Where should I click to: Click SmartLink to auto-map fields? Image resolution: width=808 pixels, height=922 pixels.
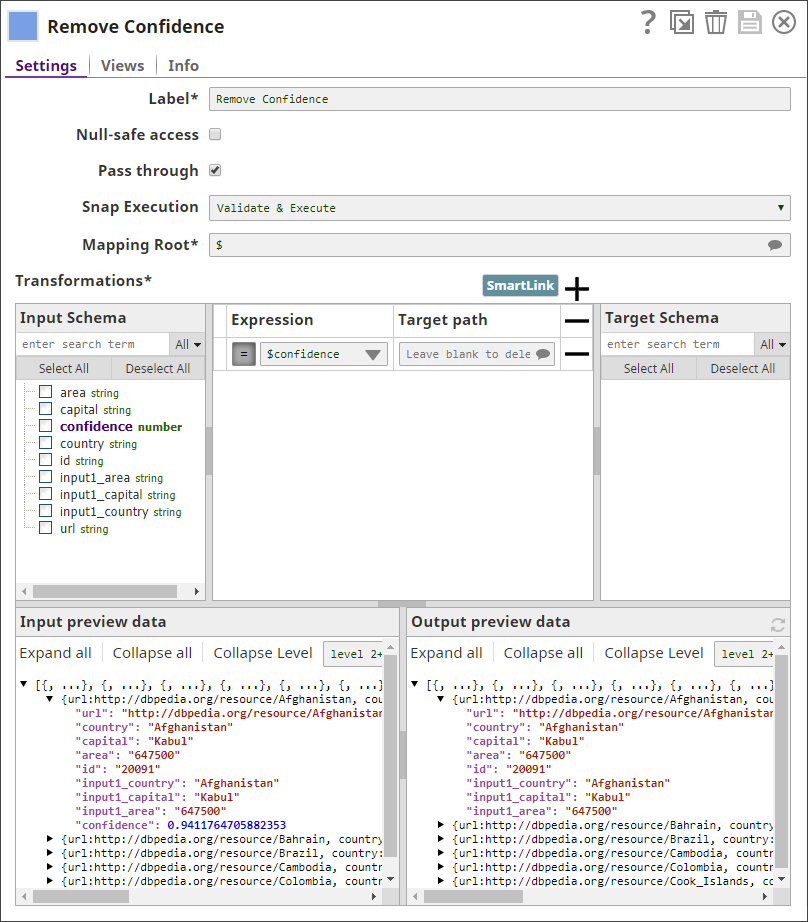click(x=520, y=285)
